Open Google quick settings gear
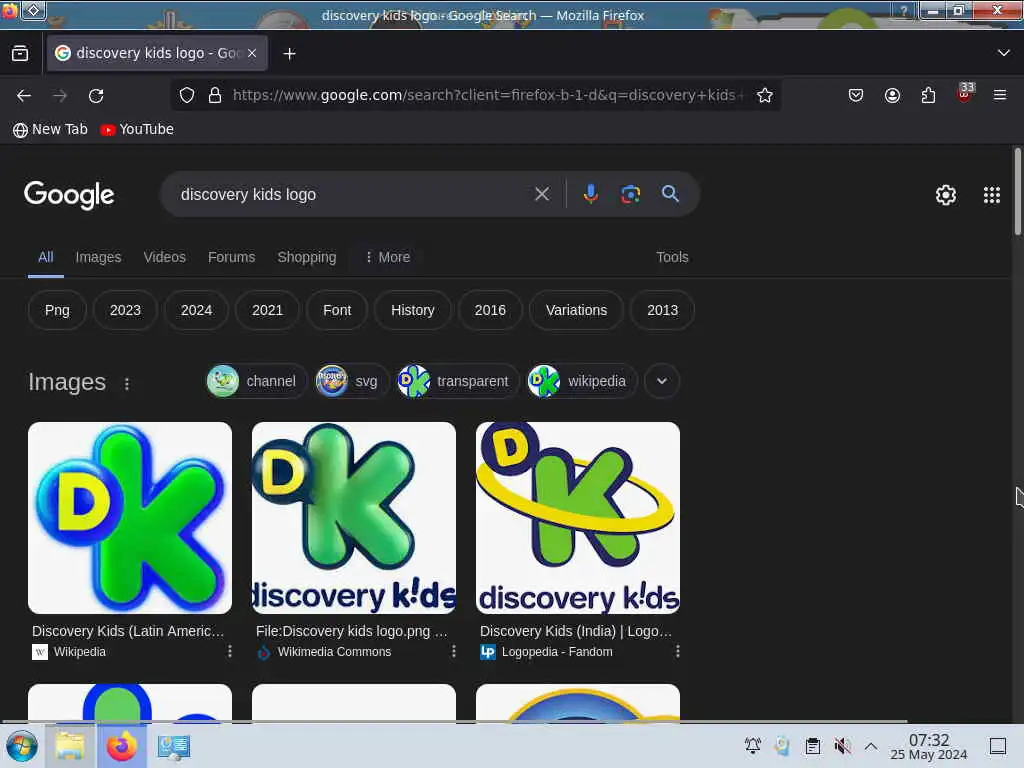This screenshot has width=1024, height=768. pos(946,195)
